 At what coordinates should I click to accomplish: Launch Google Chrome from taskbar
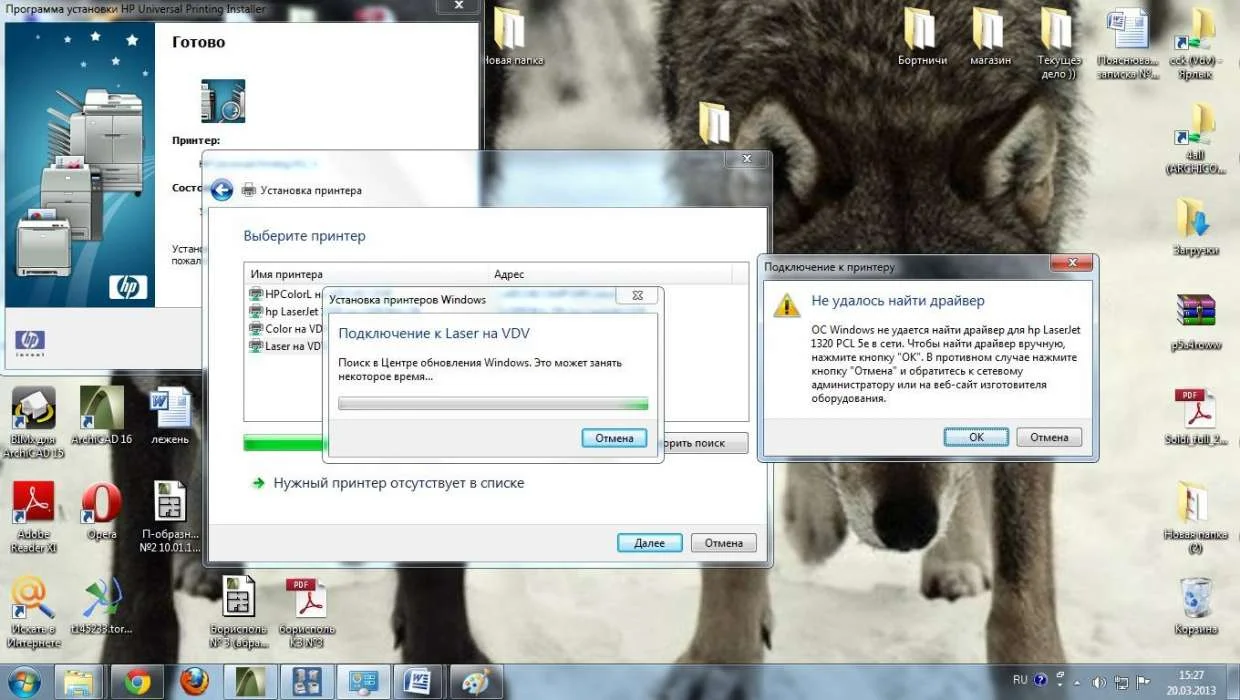coord(137,682)
